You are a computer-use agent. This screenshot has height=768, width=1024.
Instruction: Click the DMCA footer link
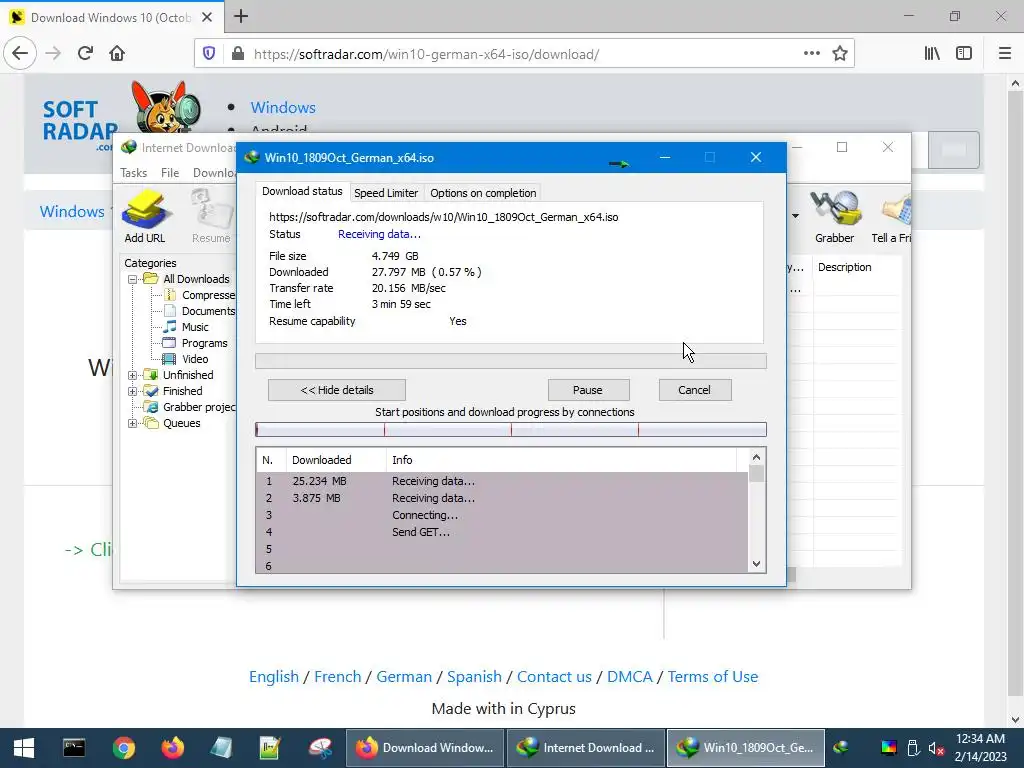point(630,677)
